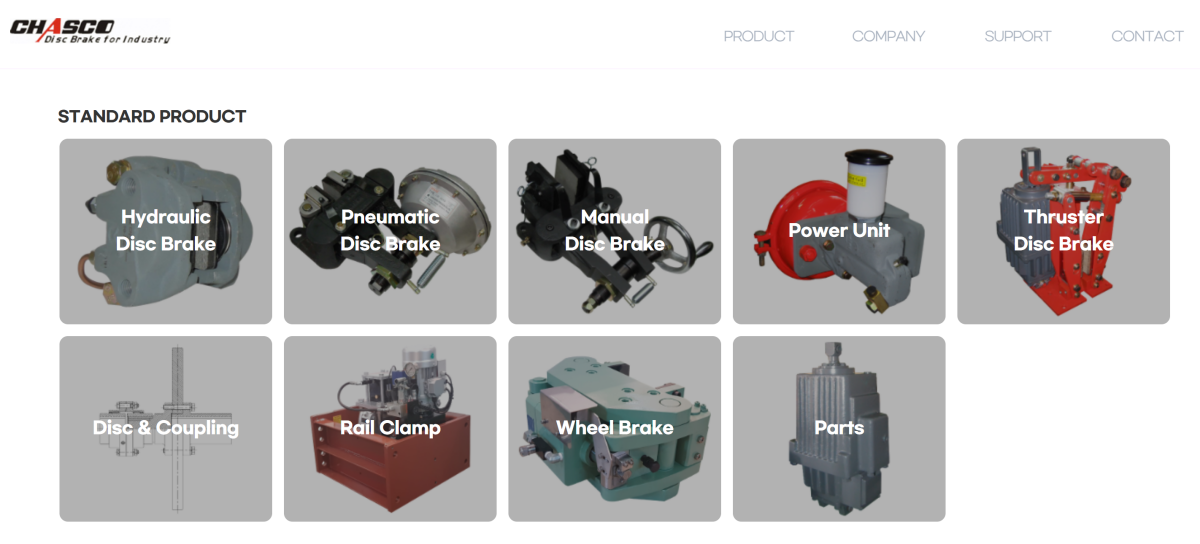Image resolution: width=1200 pixels, height=544 pixels.
Task: Select the Disc & Coupling tile
Action: click(165, 428)
